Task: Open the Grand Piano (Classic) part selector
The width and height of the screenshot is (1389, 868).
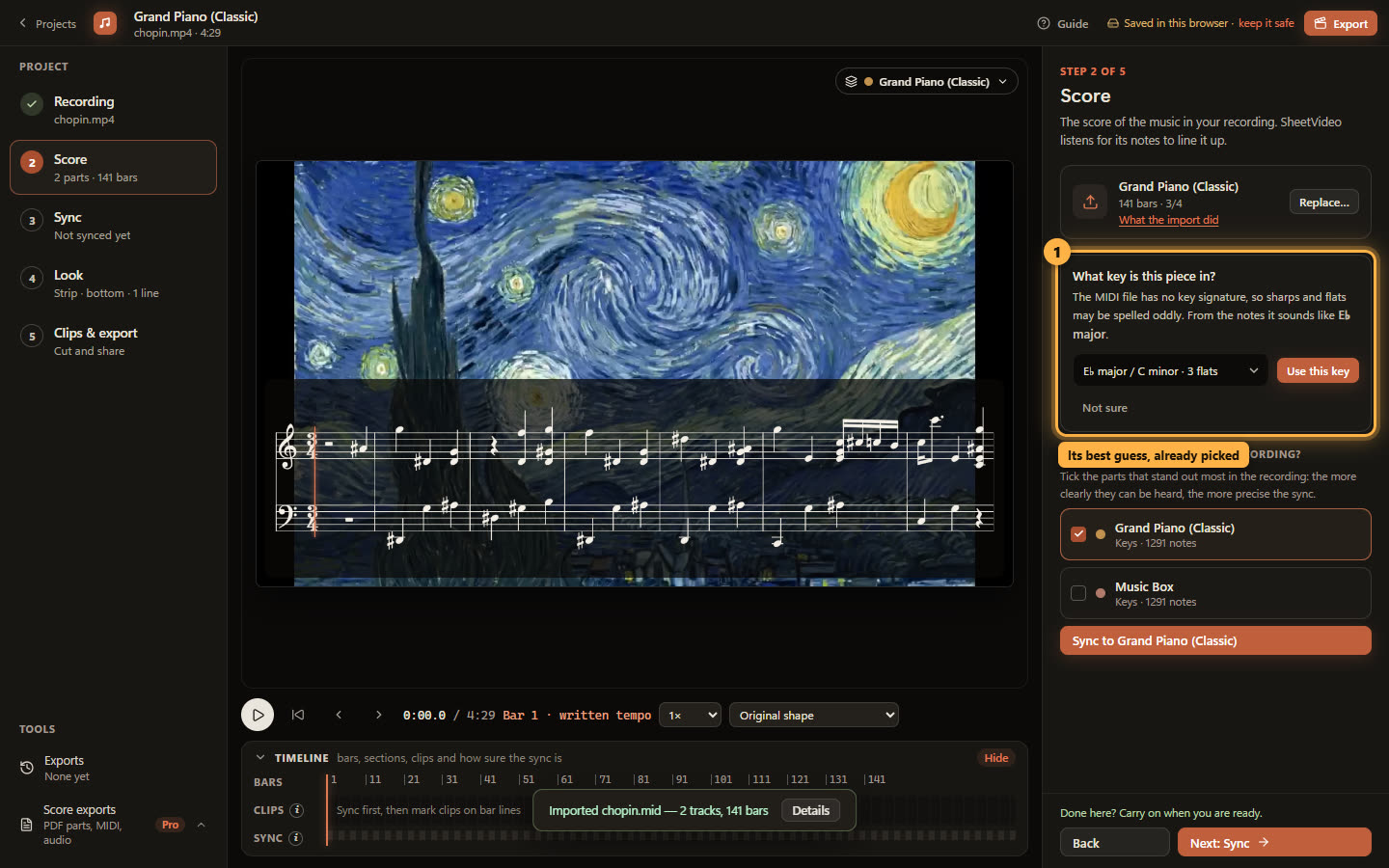Action: point(926,82)
